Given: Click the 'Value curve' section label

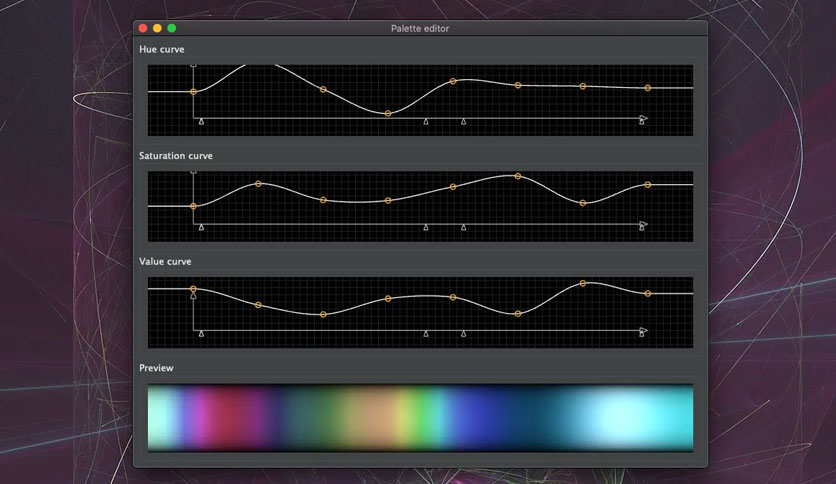Looking at the screenshot, I should coord(165,262).
